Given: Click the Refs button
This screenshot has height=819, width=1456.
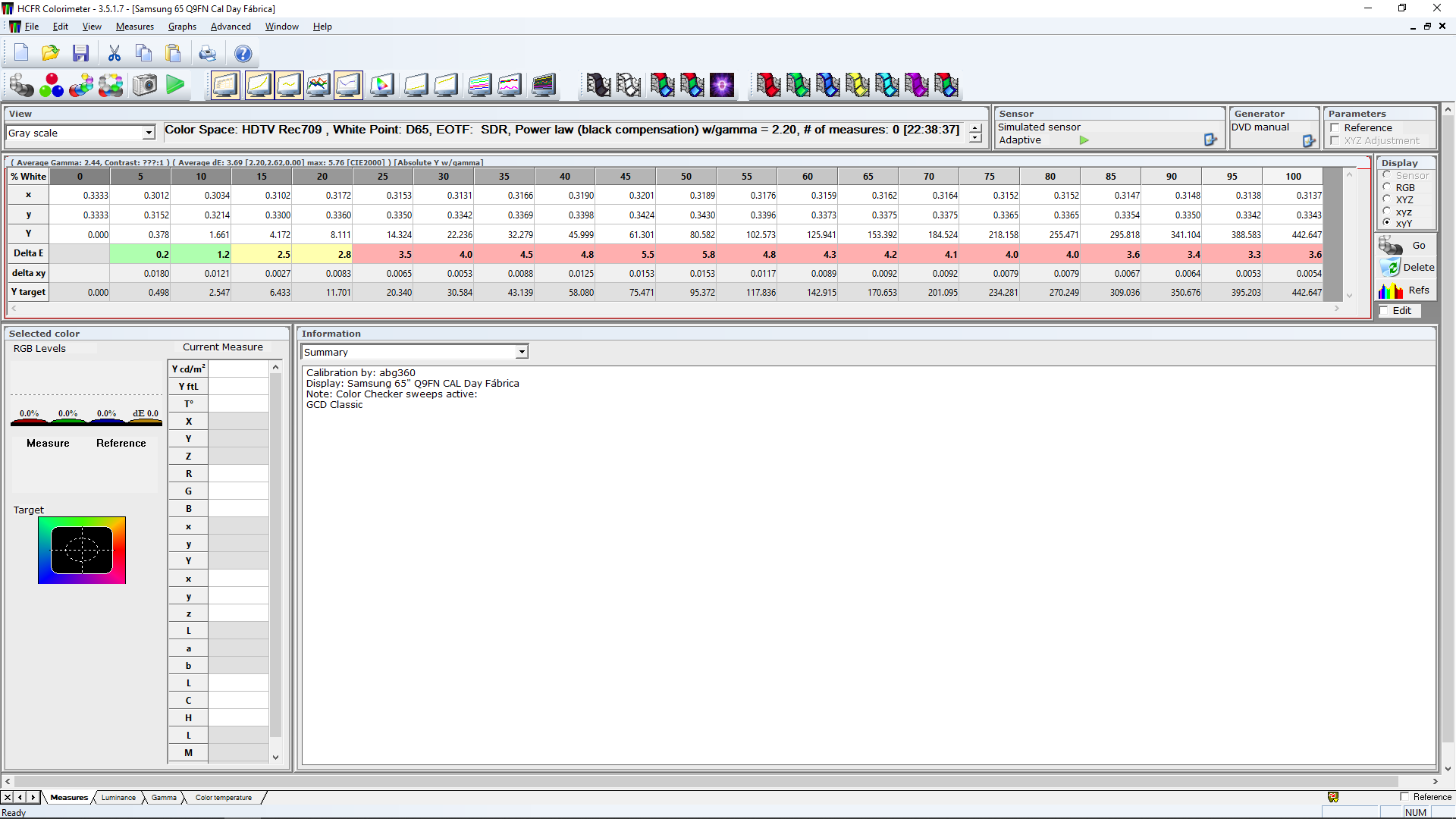Looking at the screenshot, I should (x=1406, y=290).
